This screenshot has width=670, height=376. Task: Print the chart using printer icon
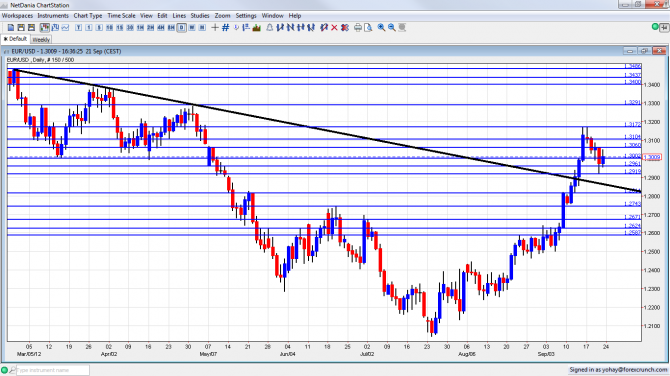tap(358, 27)
